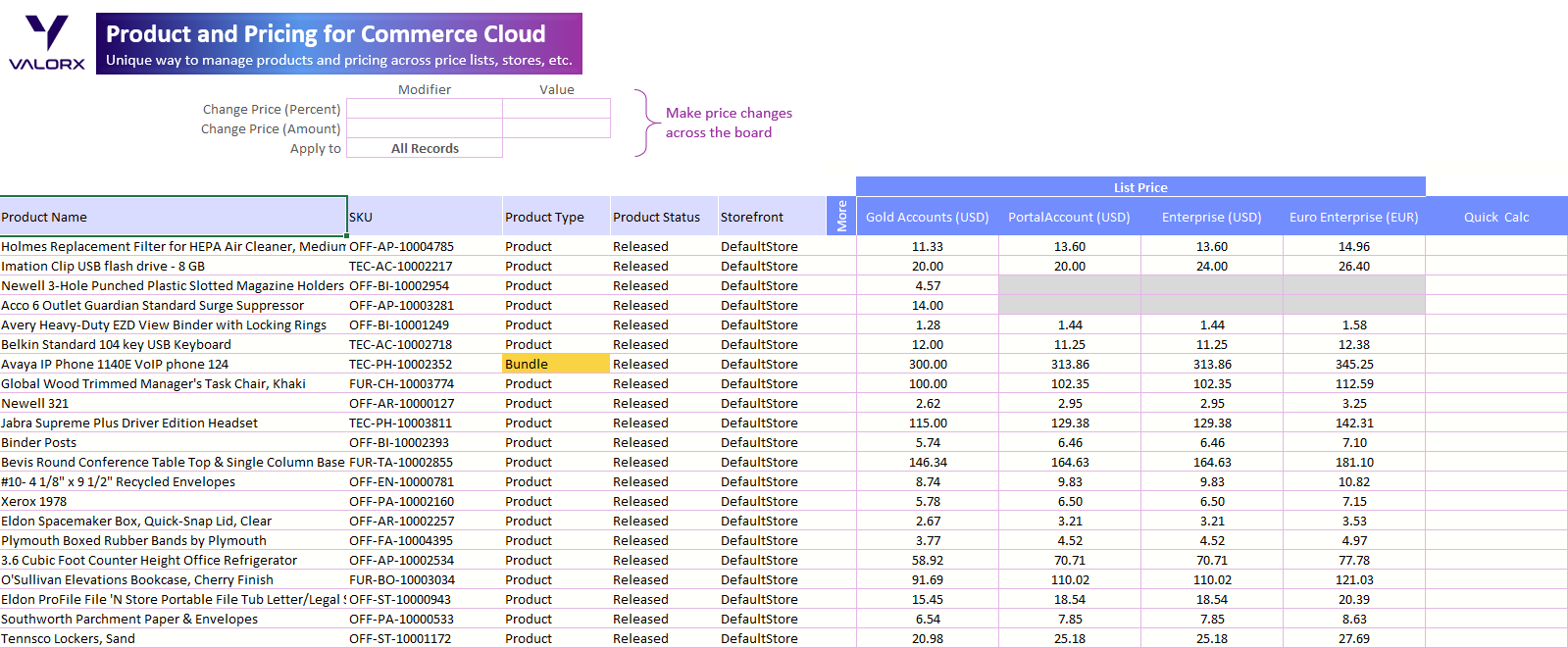Select the Euro Enterprise price 142.31

pyautogui.click(x=1354, y=423)
